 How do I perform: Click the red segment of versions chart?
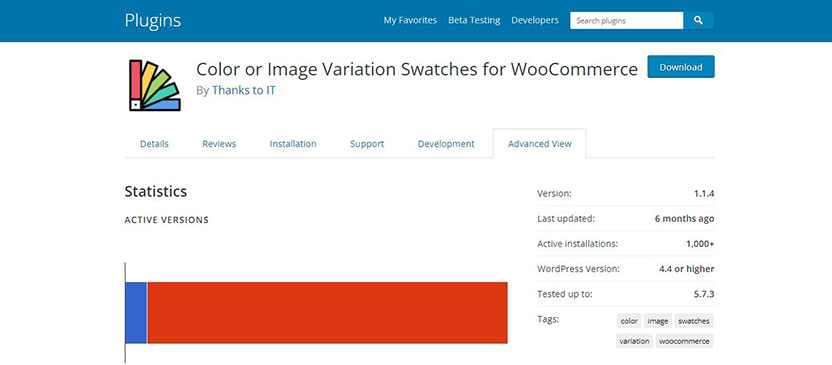click(327, 312)
